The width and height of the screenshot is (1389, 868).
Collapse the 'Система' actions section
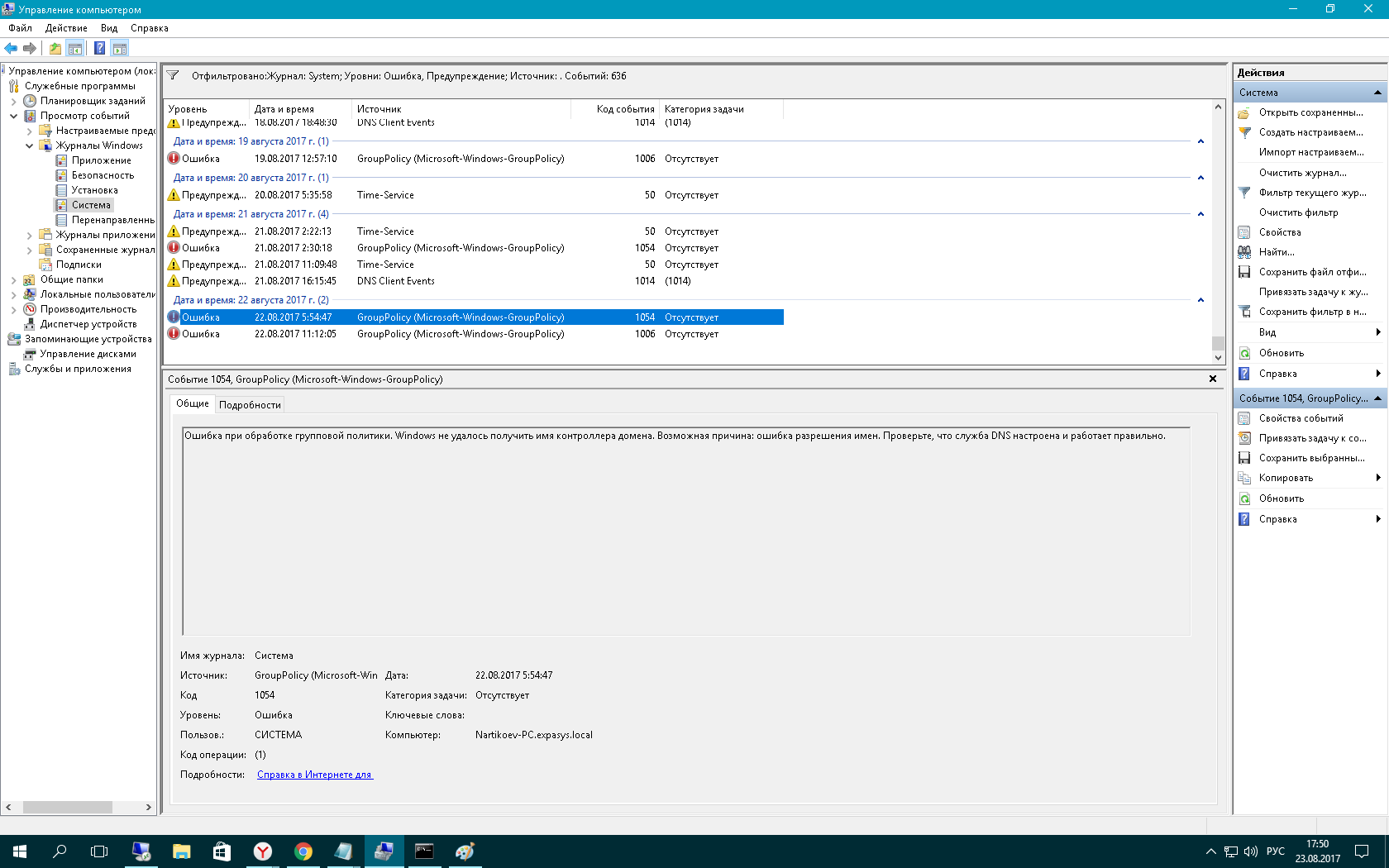(1377, 93)
